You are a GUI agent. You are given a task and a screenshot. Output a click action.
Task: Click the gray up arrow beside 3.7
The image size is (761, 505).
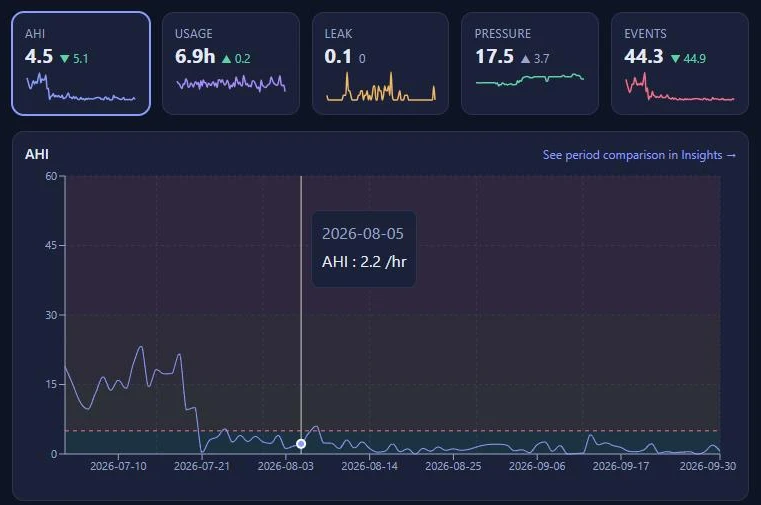pyautogui.click(x=526, y=59)
